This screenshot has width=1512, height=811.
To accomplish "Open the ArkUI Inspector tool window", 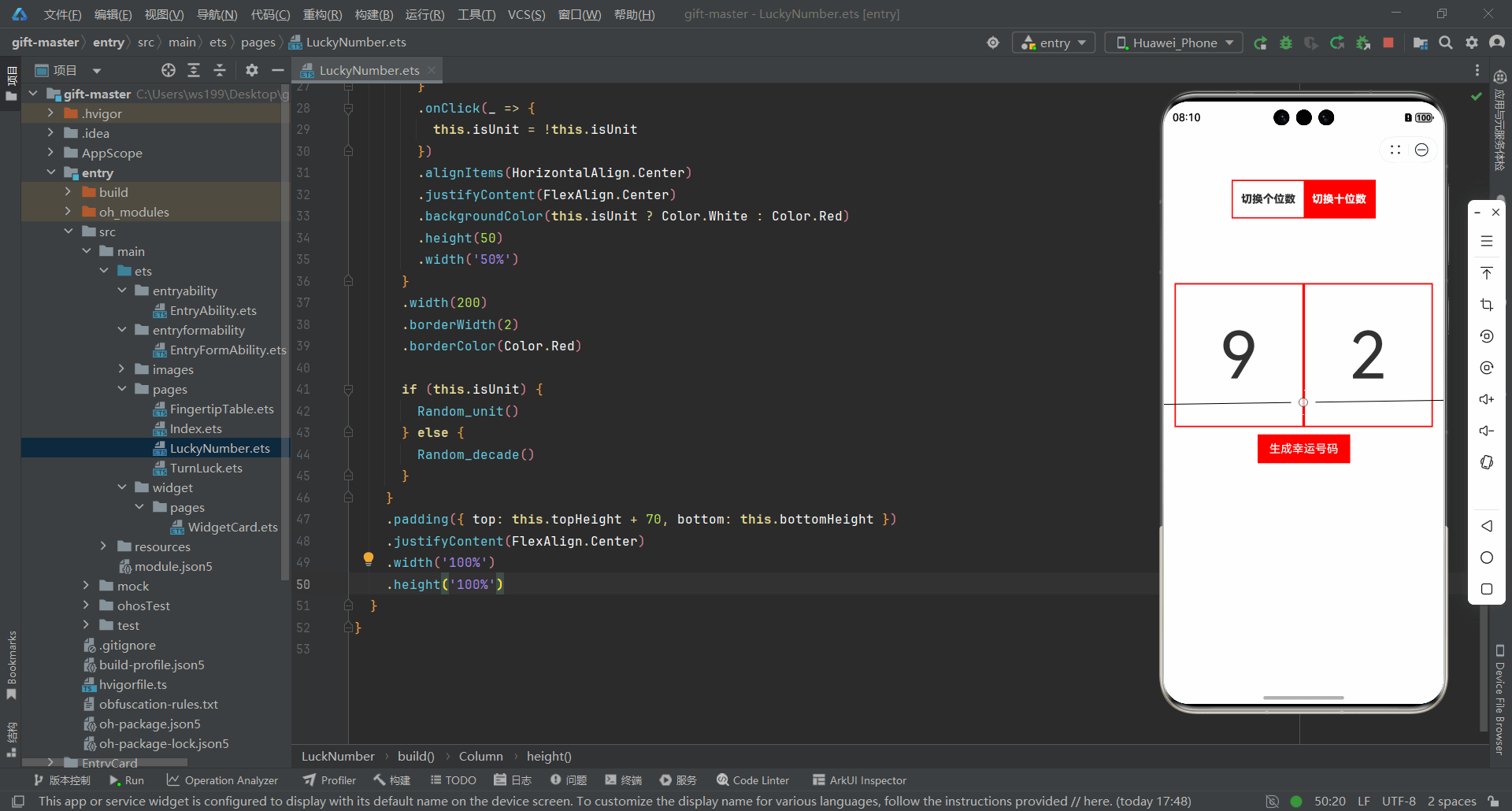I will (x=859, y=780).
